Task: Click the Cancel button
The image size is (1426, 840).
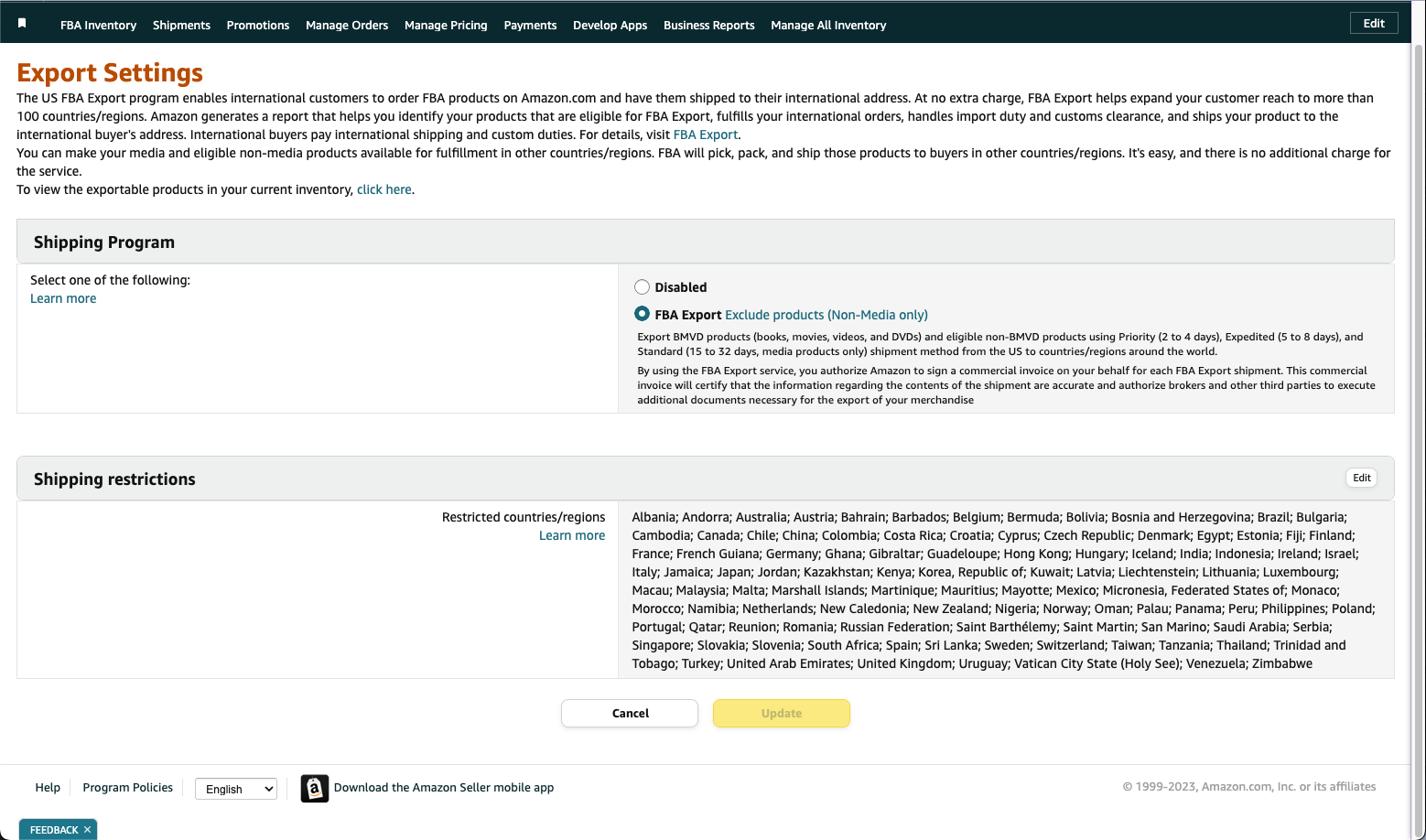Action: [630, 713]
